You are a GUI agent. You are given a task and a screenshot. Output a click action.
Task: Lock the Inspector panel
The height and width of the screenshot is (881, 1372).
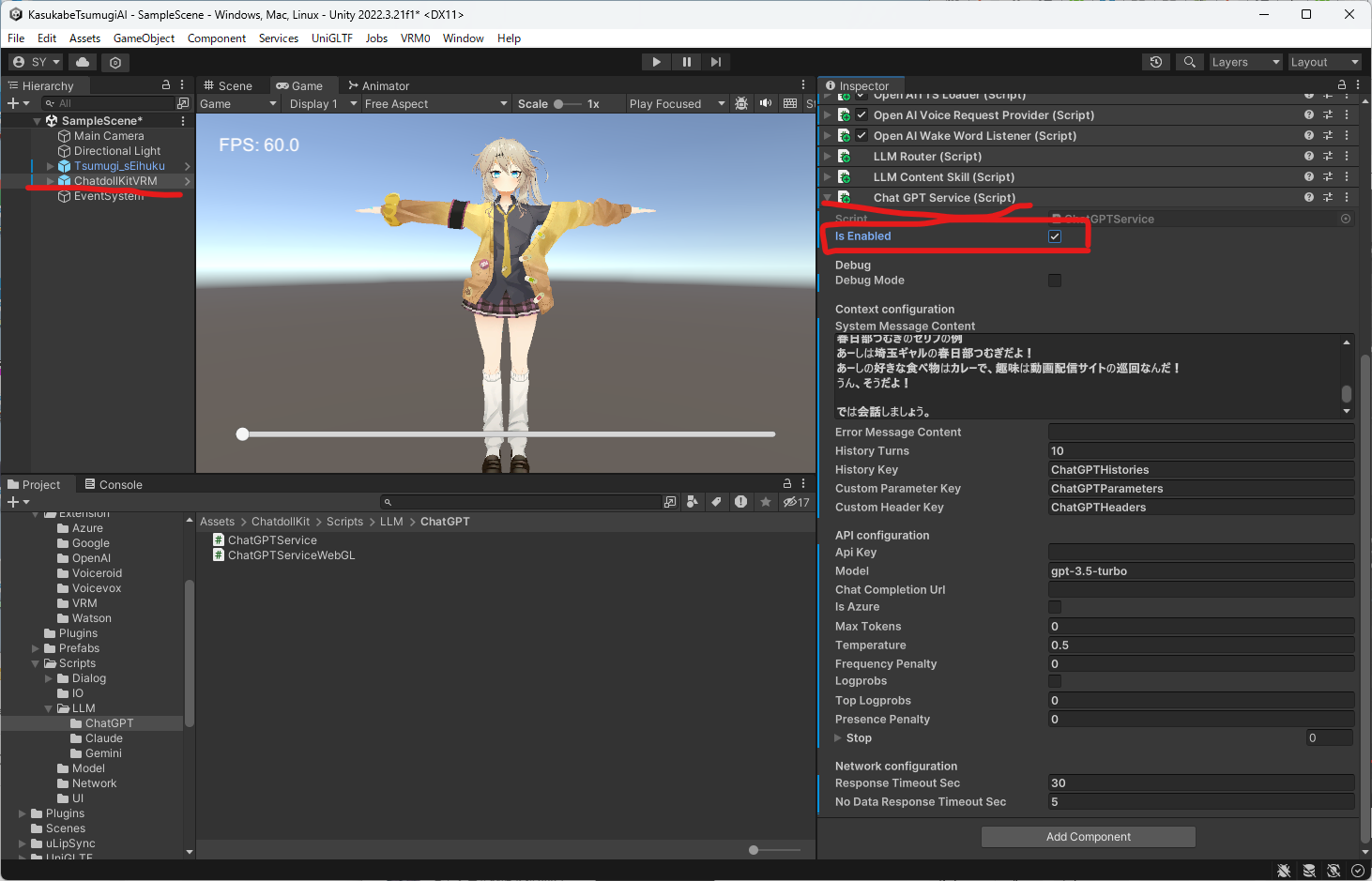pyautogui.click(x=1342, y=85)
